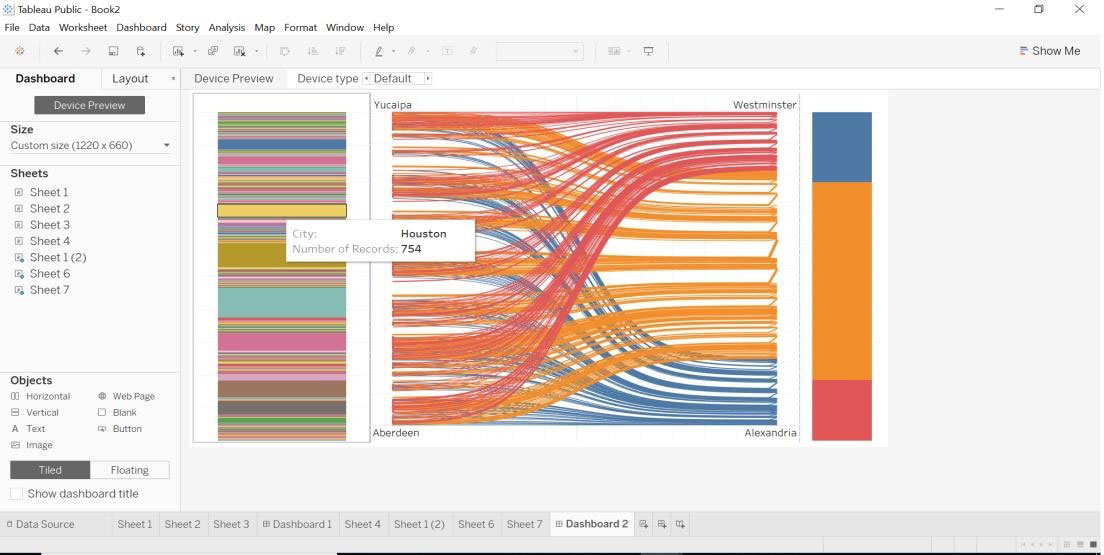Click the Show/hide cards toolbar icon
The height and width of the screenshot is (555, 1104).
point(615,51)
